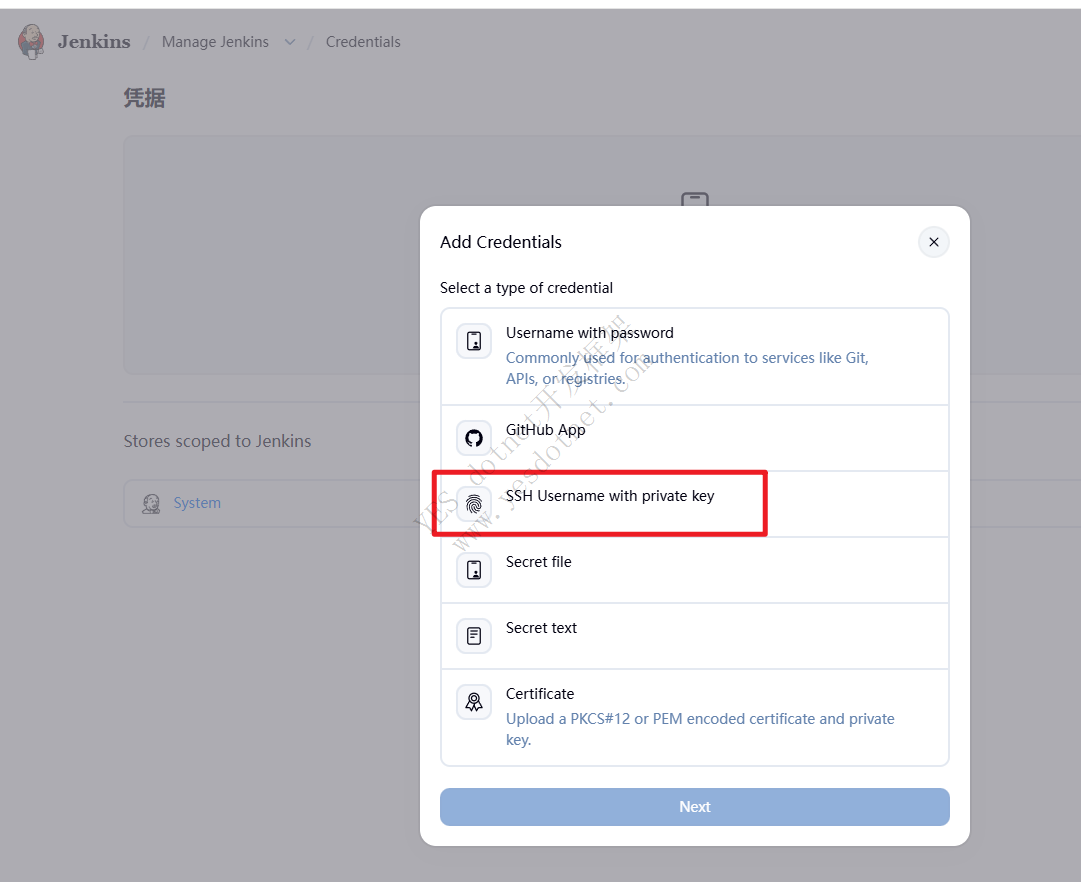Viewport: 1081px width, 882px height.
Task: Open the System credentials store link
Action: [197, 503]
